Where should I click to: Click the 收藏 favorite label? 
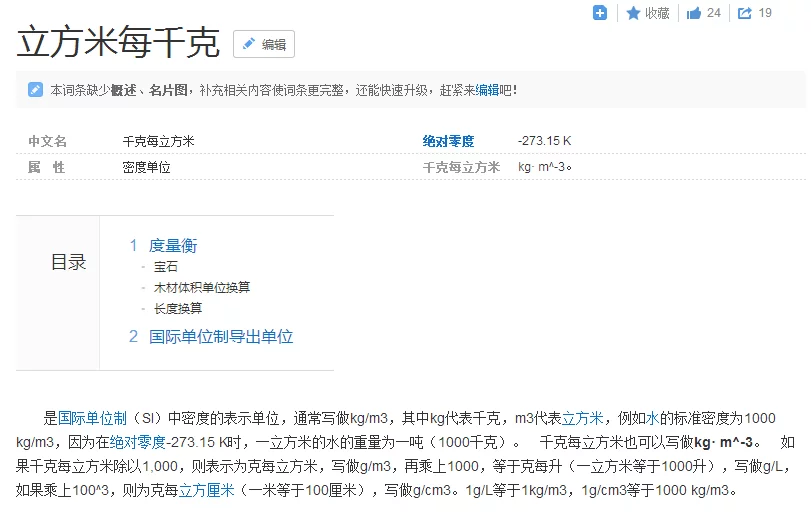pyautogui.click(x=657, y=13)
